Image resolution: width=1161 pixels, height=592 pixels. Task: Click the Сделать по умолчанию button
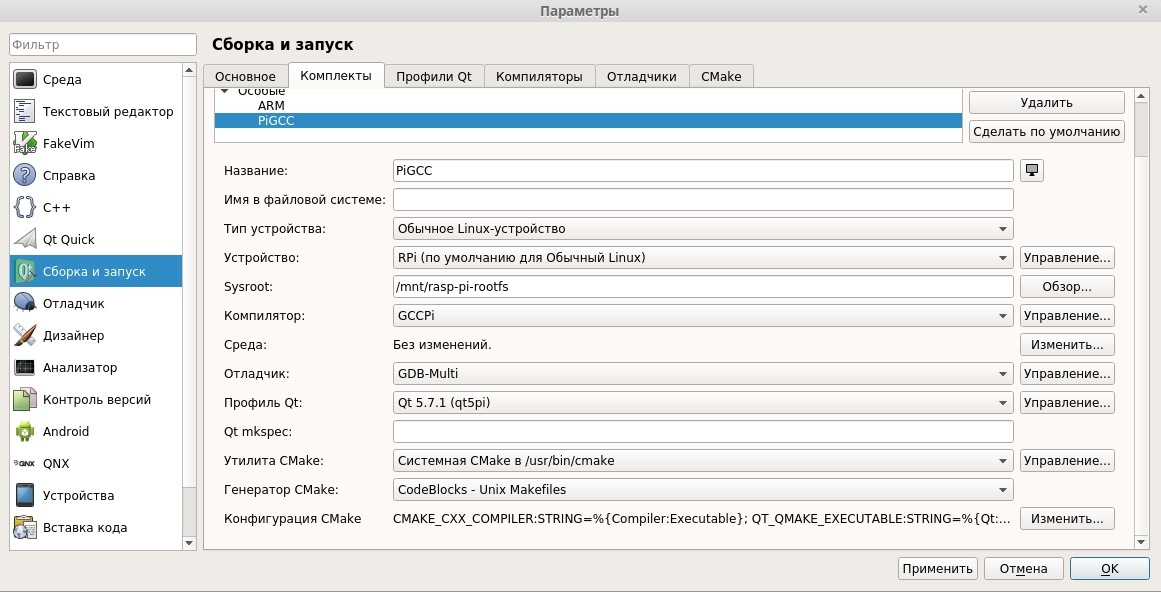[x=1046, y=132]
